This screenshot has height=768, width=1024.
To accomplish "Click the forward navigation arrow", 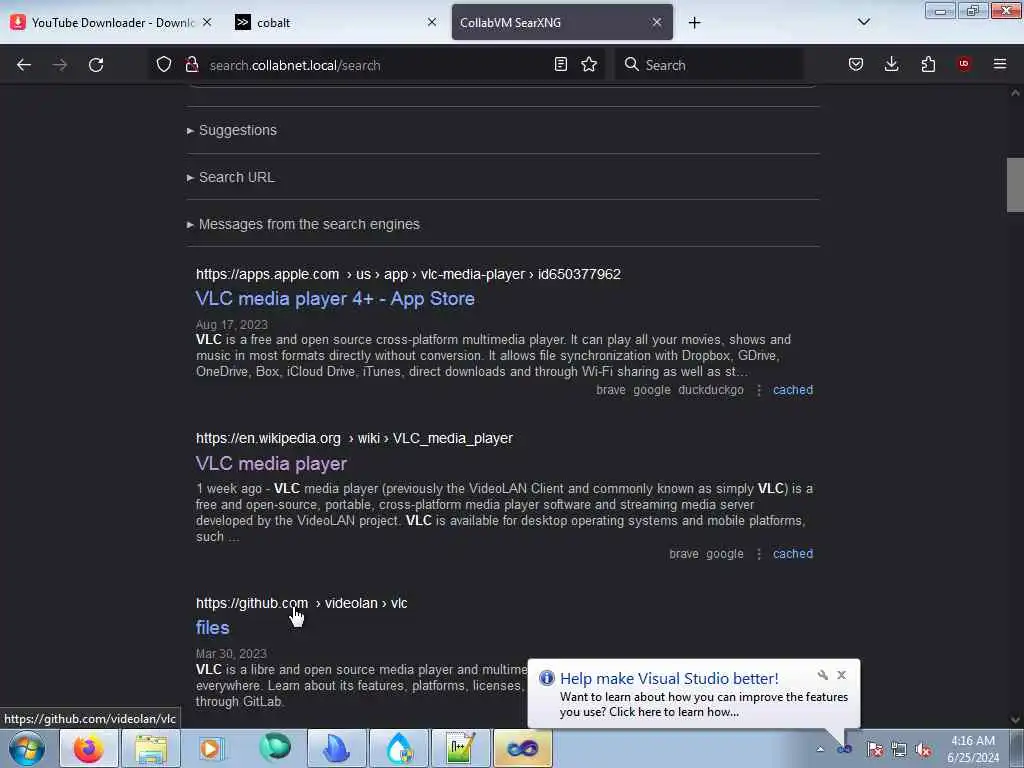I will click(59, 65).
